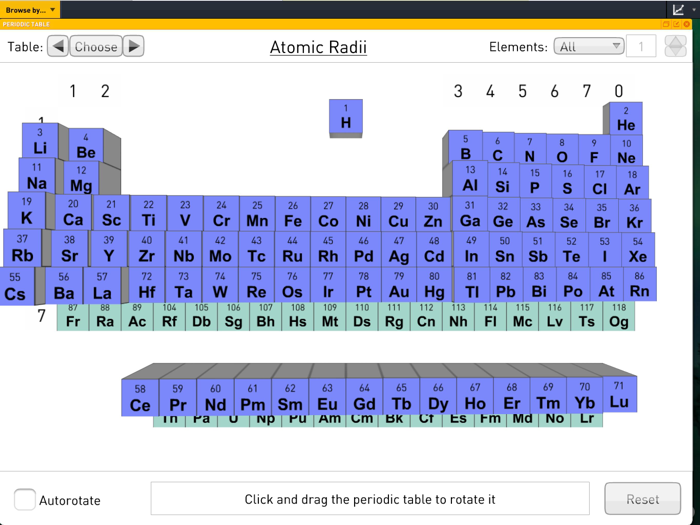
Task: Select the Potassium (K) element tile
Action: tap(27, 211)
